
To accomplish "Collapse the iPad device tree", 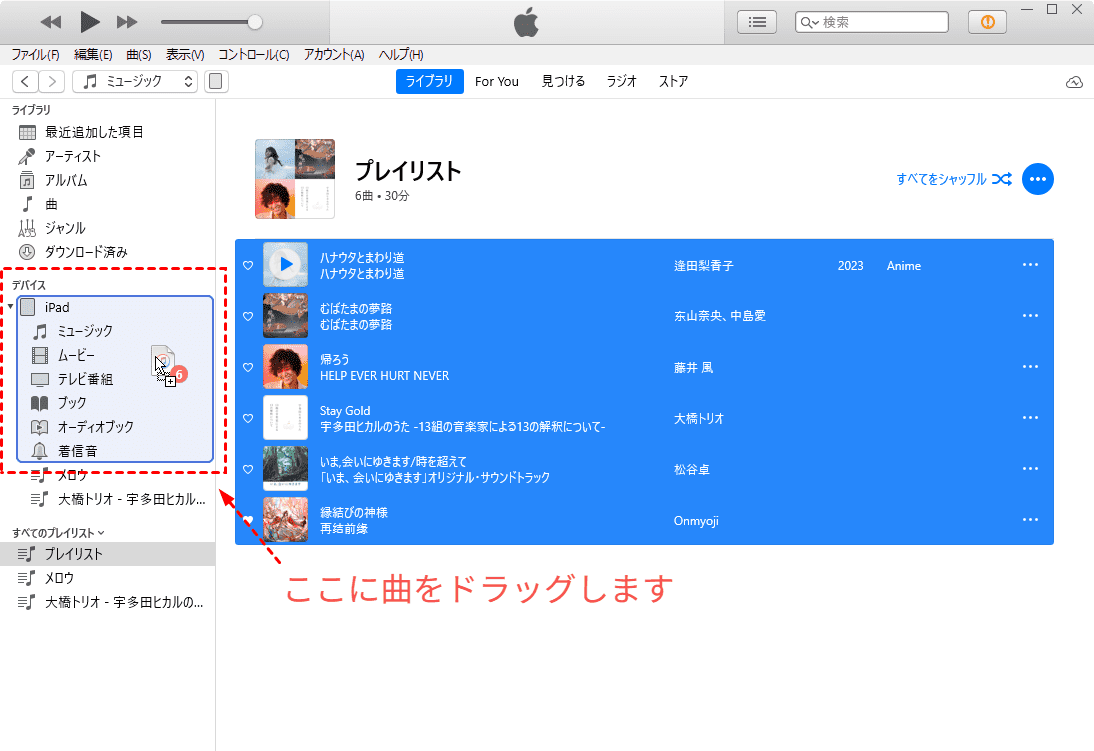I will pos(11,307).
